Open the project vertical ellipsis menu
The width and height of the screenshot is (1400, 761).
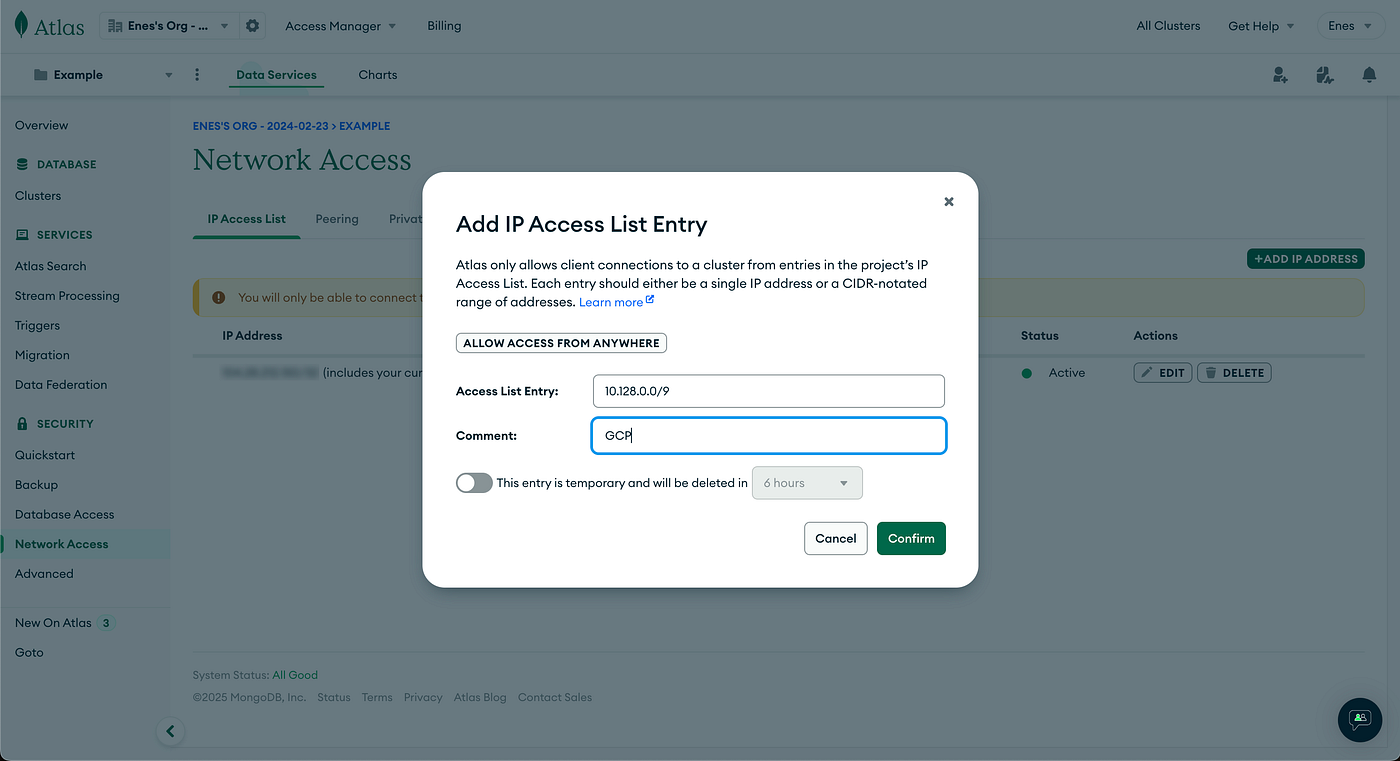197,75
